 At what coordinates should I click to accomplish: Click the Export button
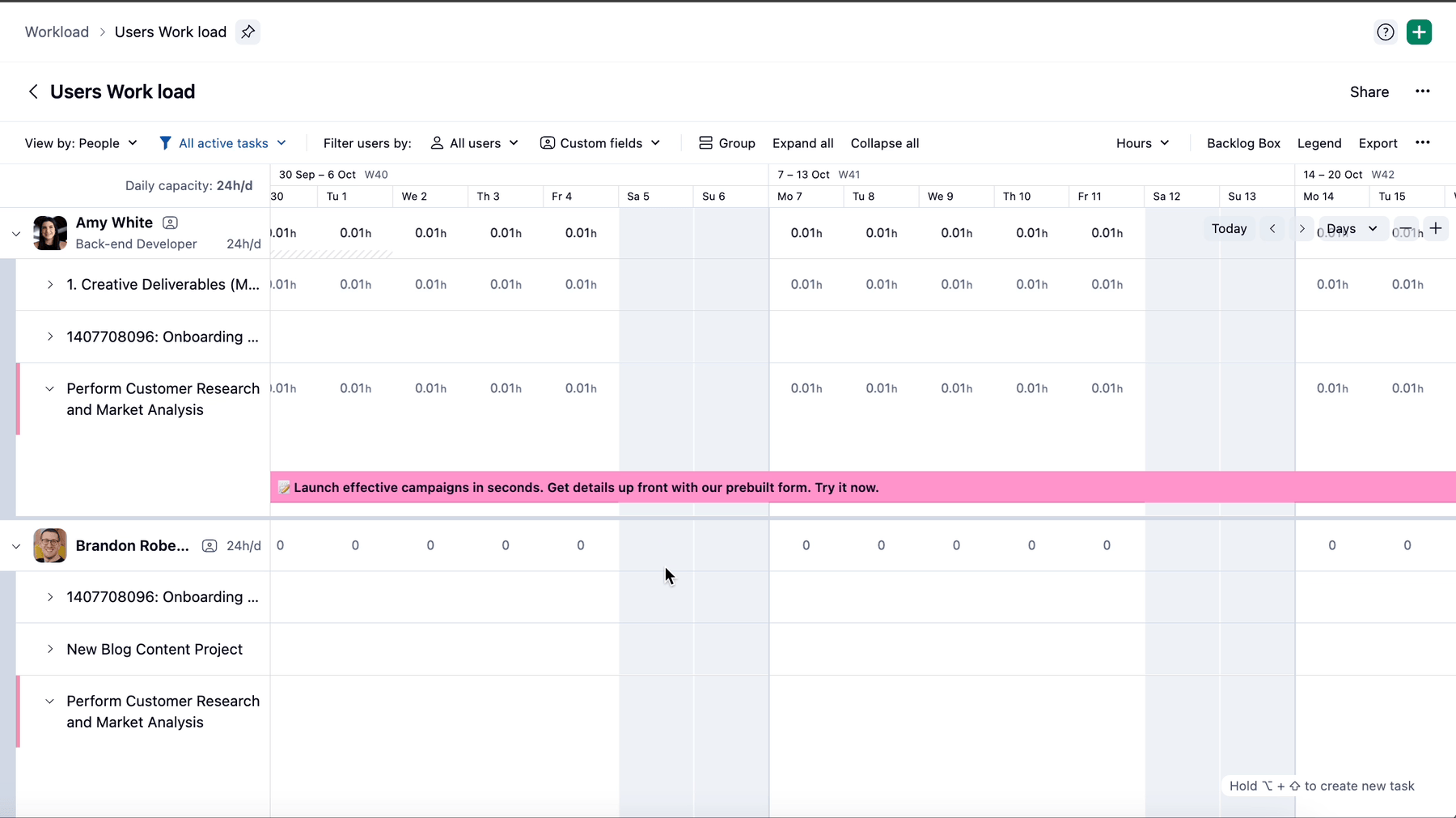tap(1378, 143)
